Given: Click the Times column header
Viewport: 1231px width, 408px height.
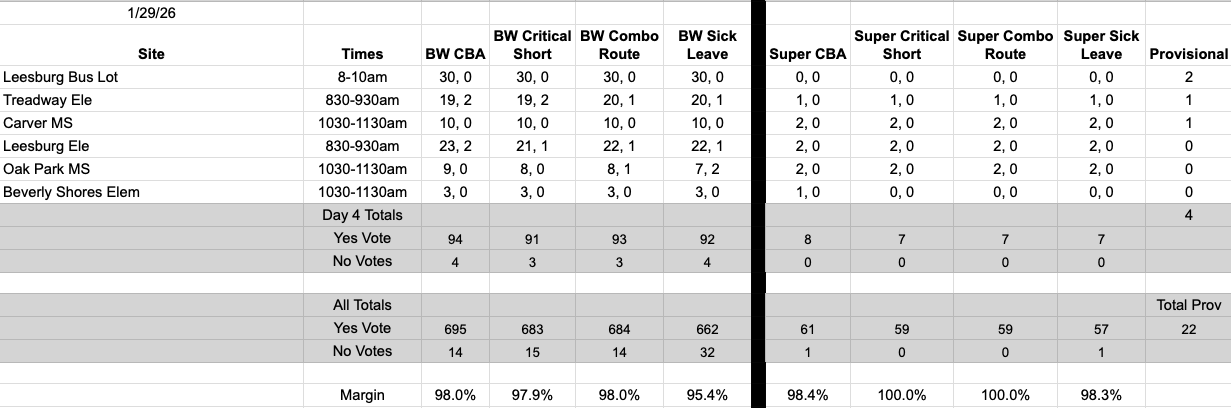Looking at the screenshot, I should click(x=361, y=54).
